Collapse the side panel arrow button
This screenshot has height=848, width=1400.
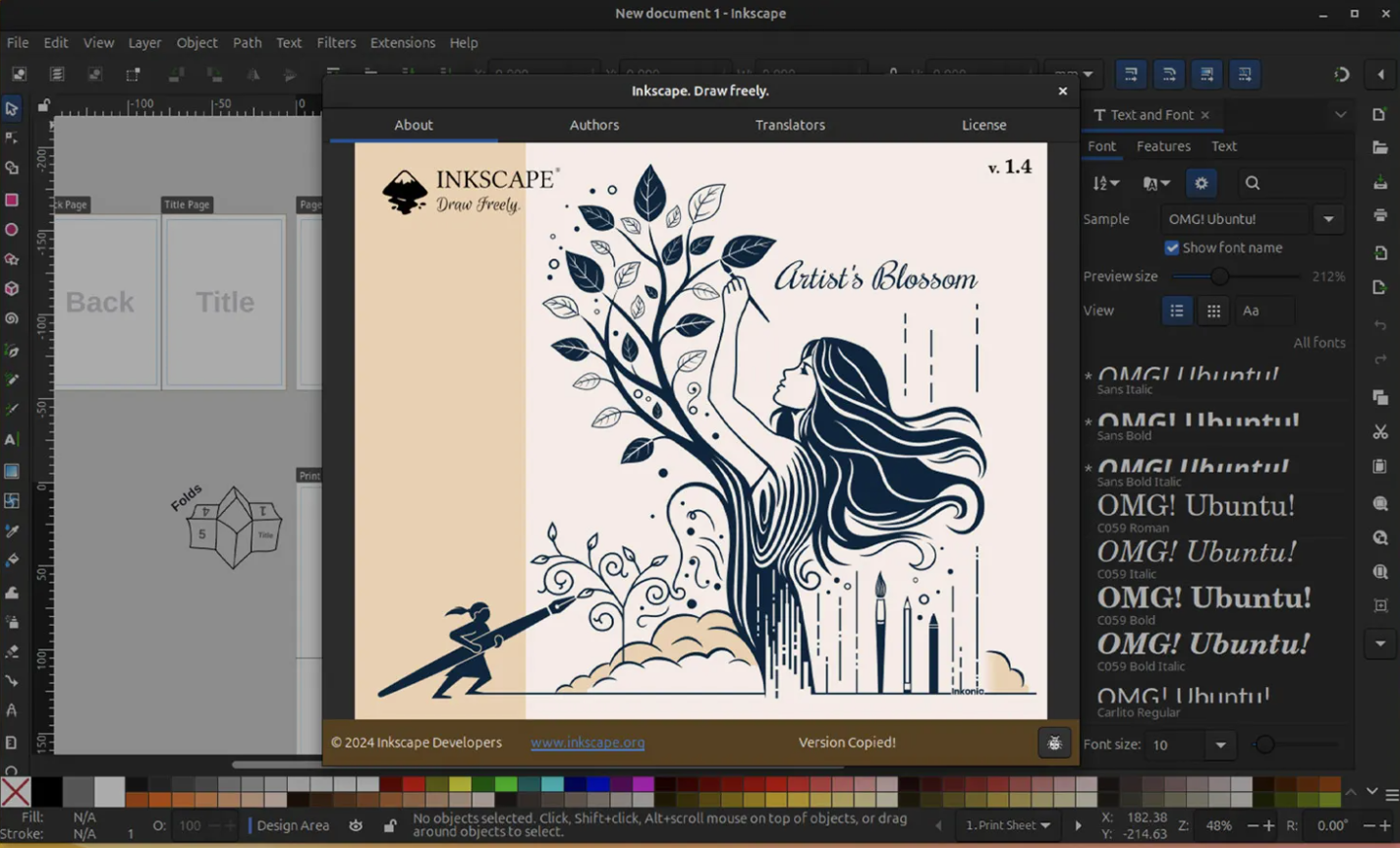[x=1380, y=75]
